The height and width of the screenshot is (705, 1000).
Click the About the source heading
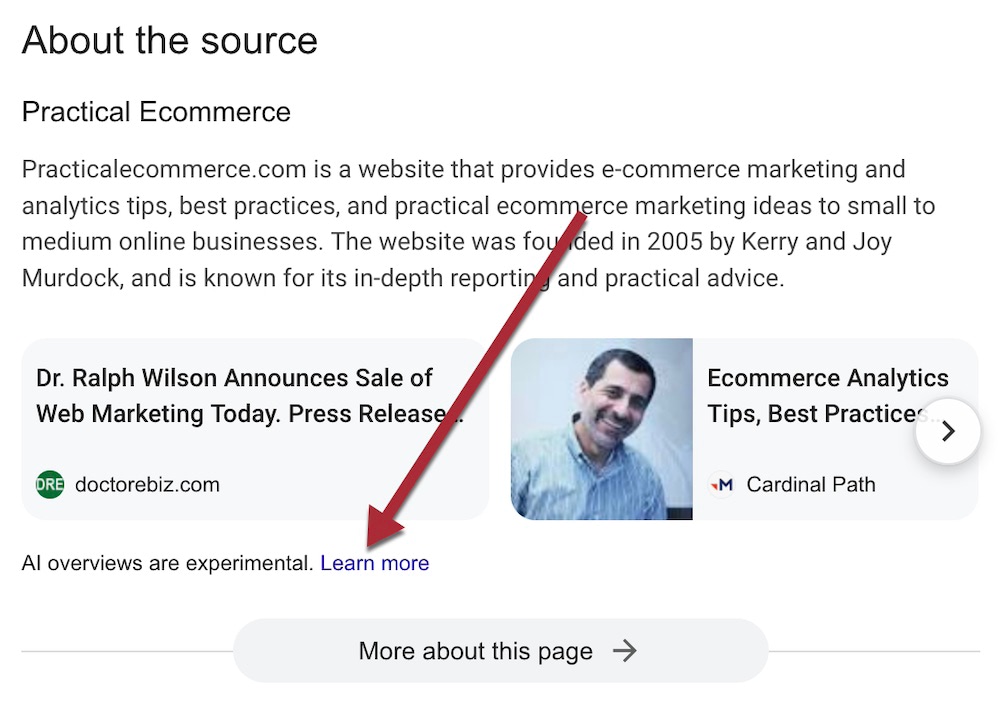point(170,41)
